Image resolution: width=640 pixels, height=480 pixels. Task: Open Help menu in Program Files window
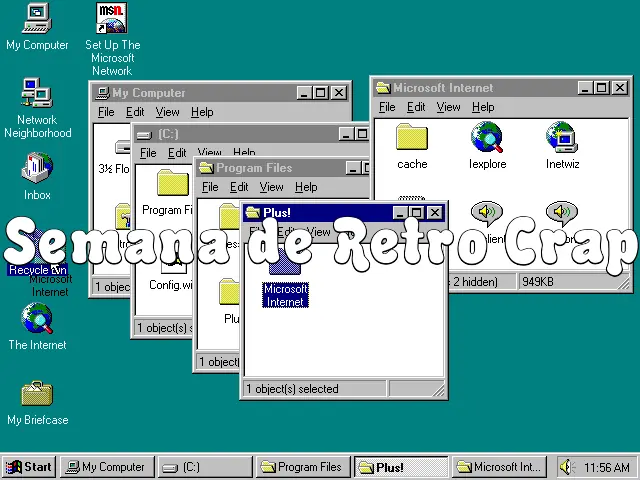pos(306,187)
